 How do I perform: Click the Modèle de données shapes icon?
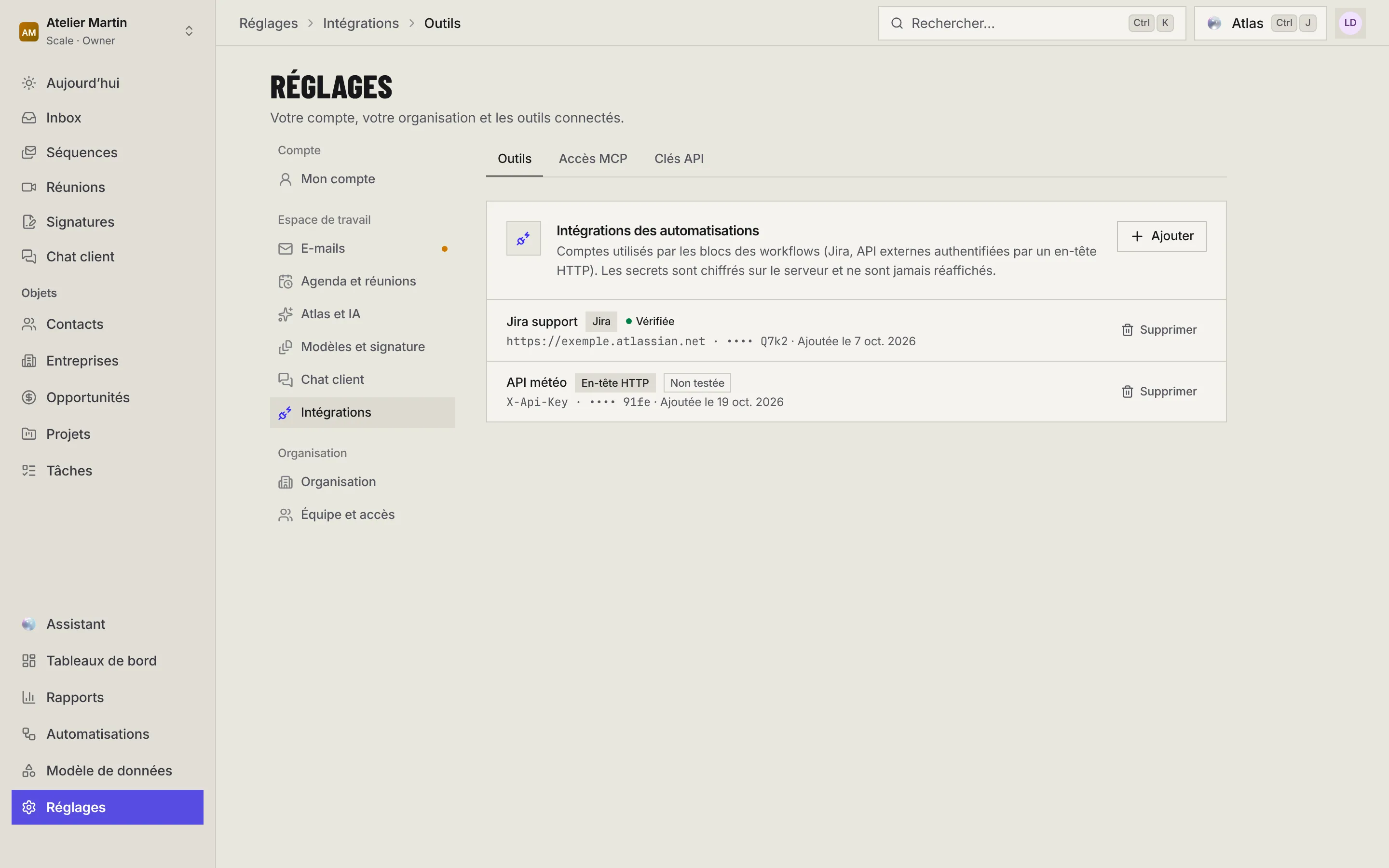[x=29, y=771]
